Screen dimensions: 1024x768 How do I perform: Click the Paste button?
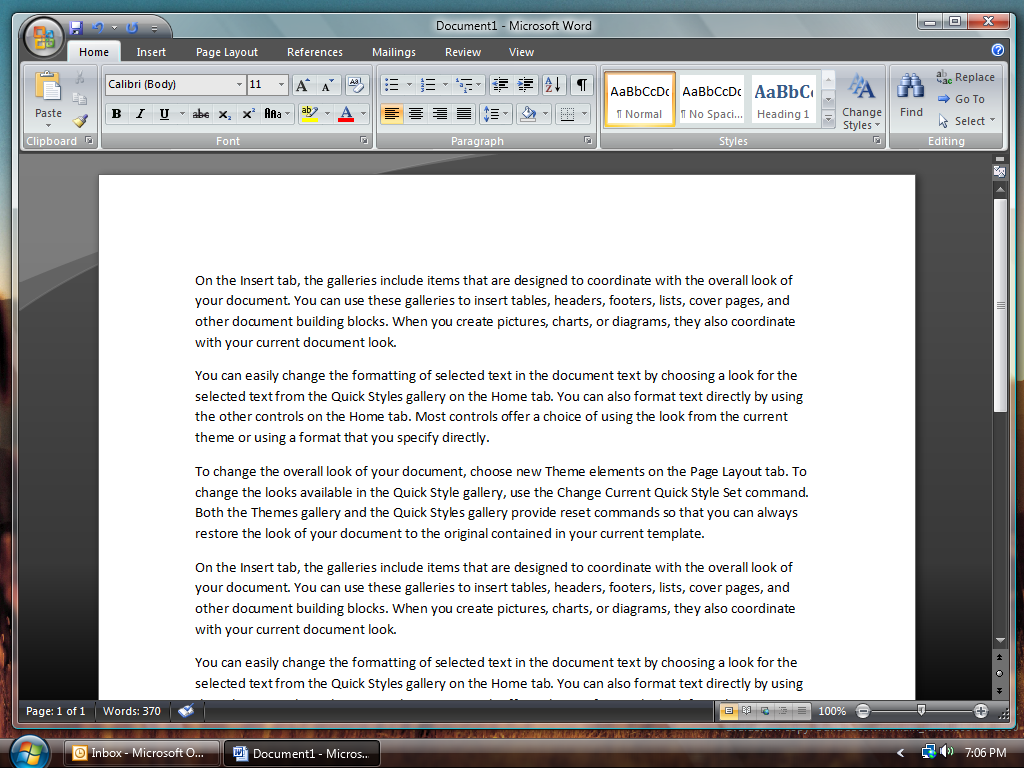pyautogui.click(x=48, y=98)
